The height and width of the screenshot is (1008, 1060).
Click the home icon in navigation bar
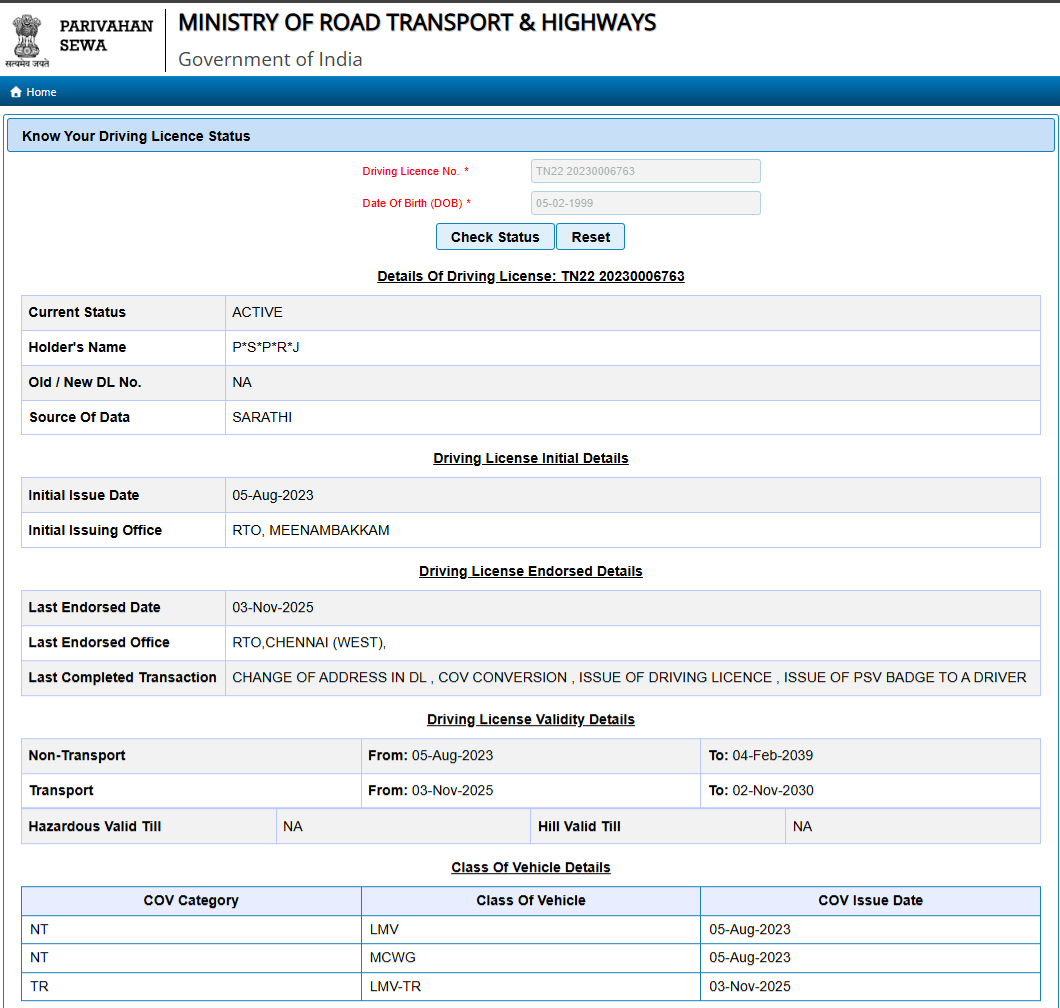click(x=16, y=92)
